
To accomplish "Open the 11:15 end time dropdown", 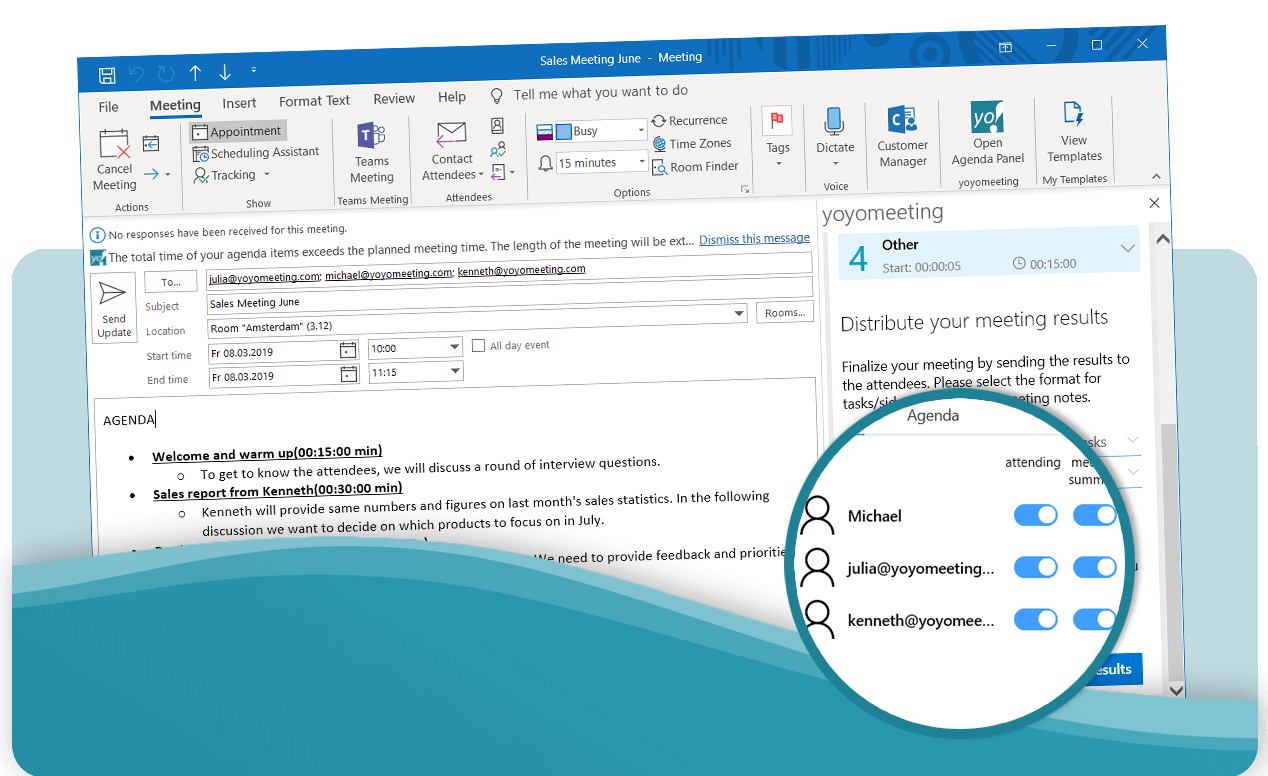I will (455, 372).
